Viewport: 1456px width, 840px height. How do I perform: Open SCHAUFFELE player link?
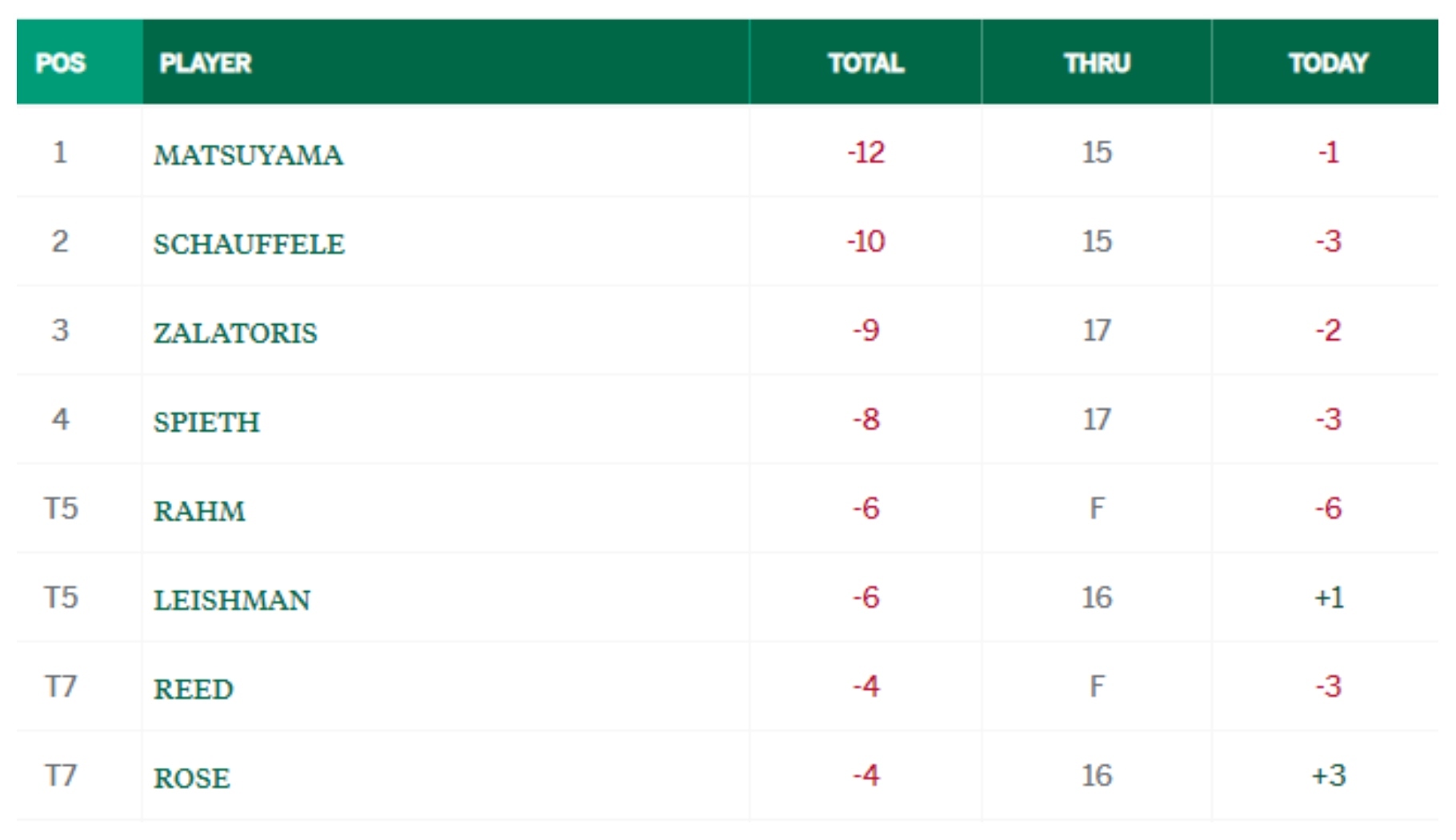249,244
